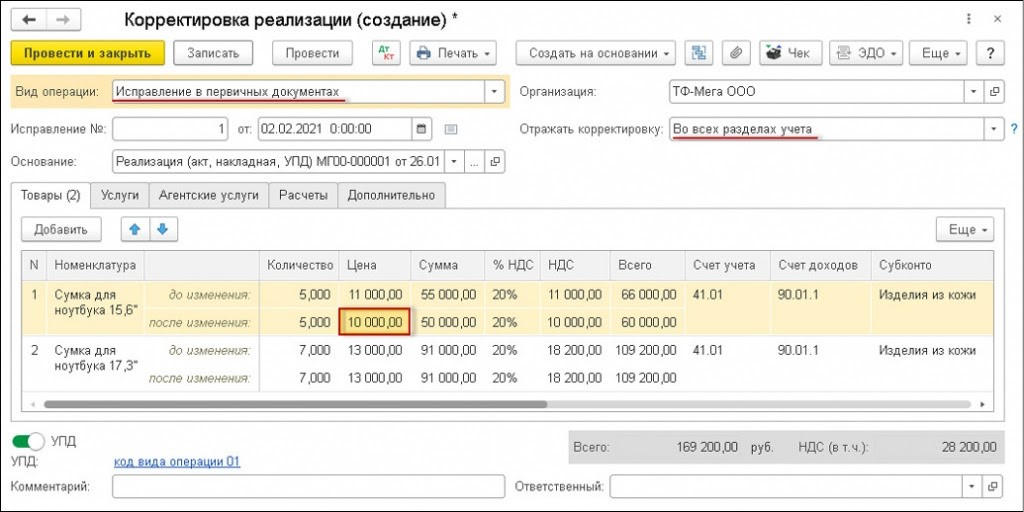Click into Комментарий text field
The width and height of the screenshot is (1024, 512).
click(x=308, y=487)
